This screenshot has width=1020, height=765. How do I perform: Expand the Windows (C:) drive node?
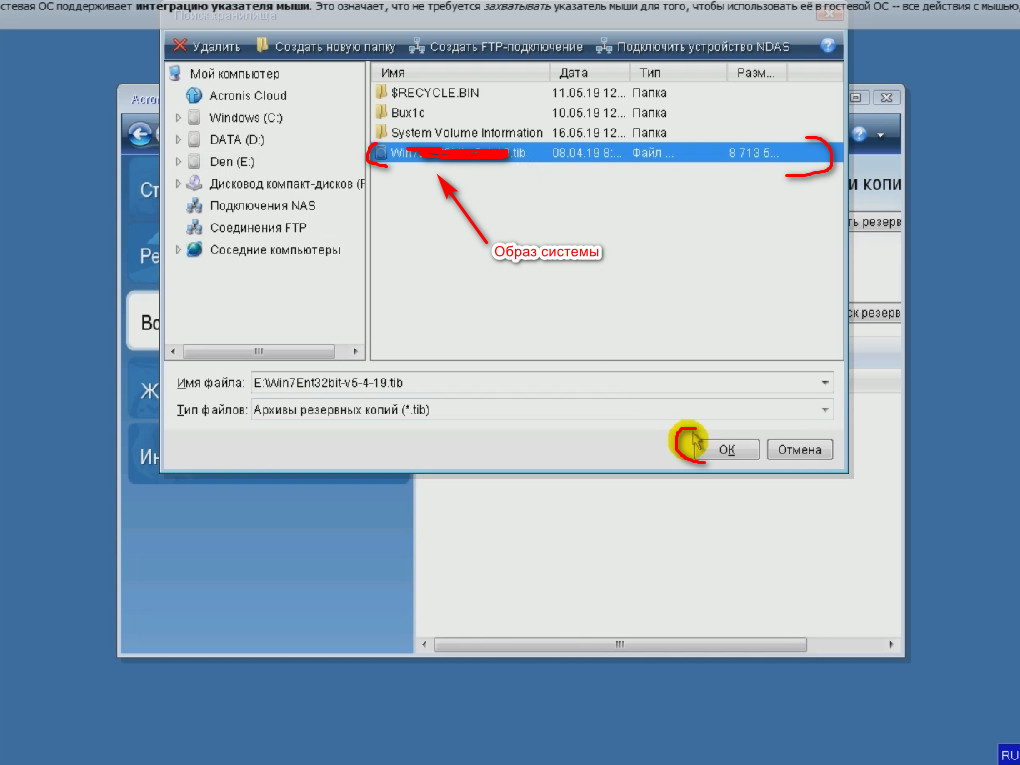(x=179, y=118)
